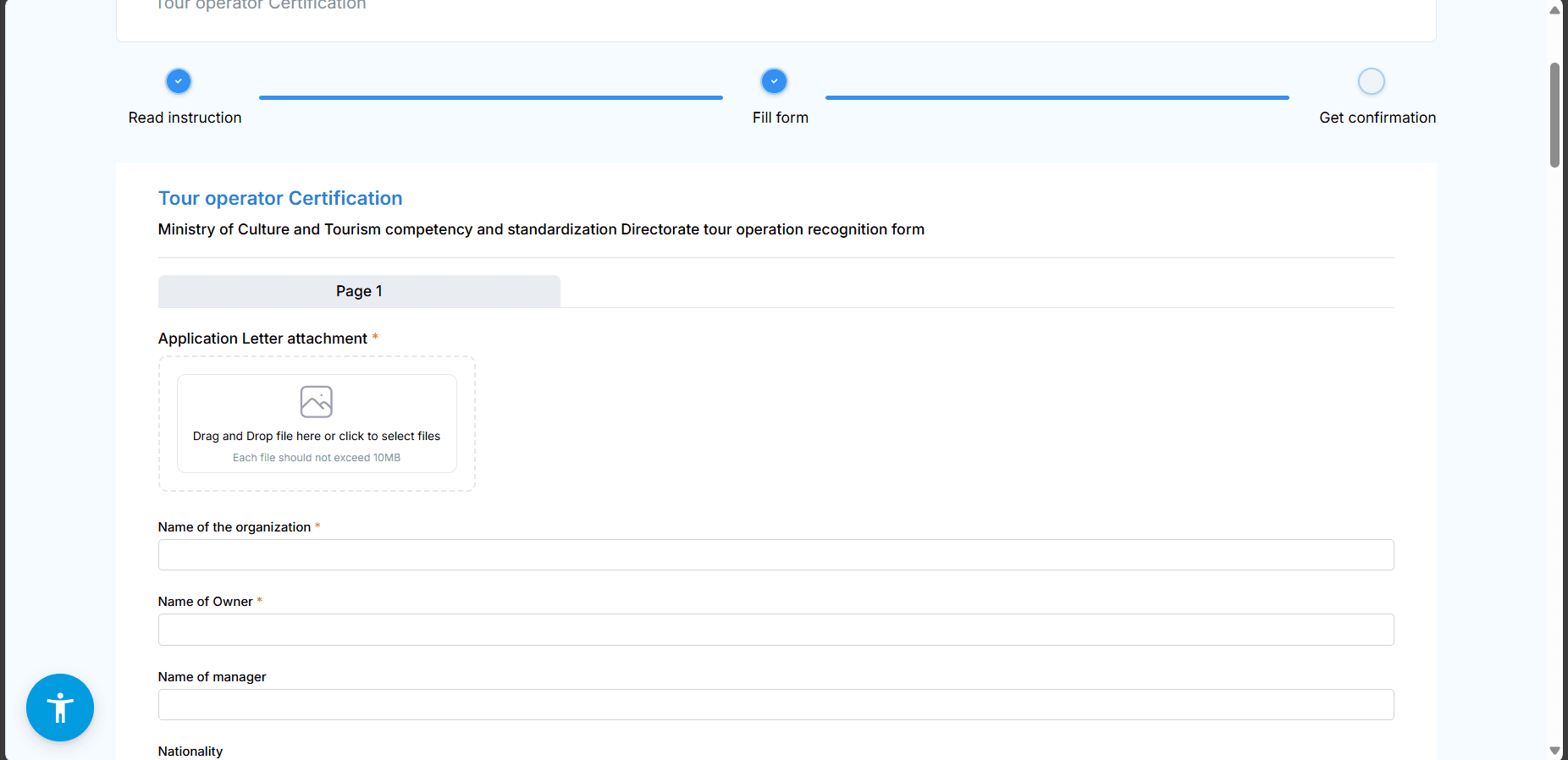Image resolution: width=1568 pixels, height=760 pixels.
Task: Open the accessibility widget button
Action: (60, 708)
